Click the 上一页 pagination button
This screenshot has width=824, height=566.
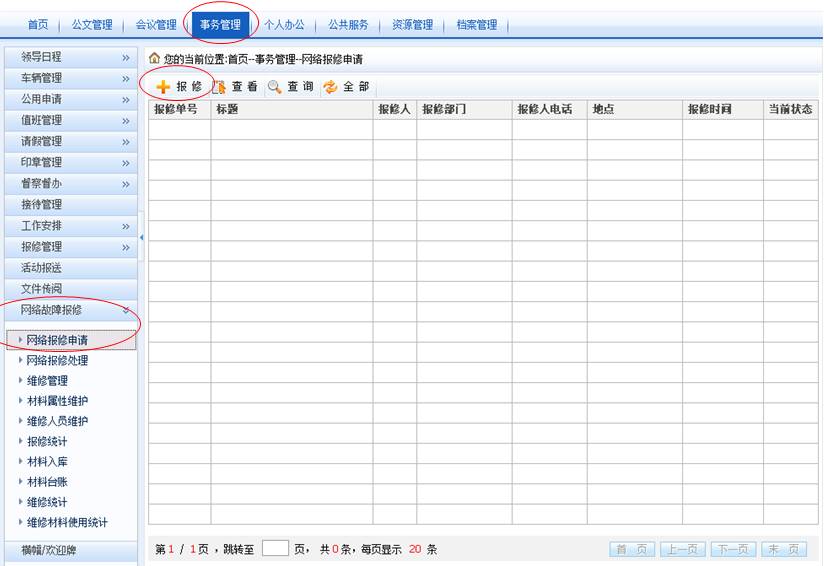[x=683, y=550]
